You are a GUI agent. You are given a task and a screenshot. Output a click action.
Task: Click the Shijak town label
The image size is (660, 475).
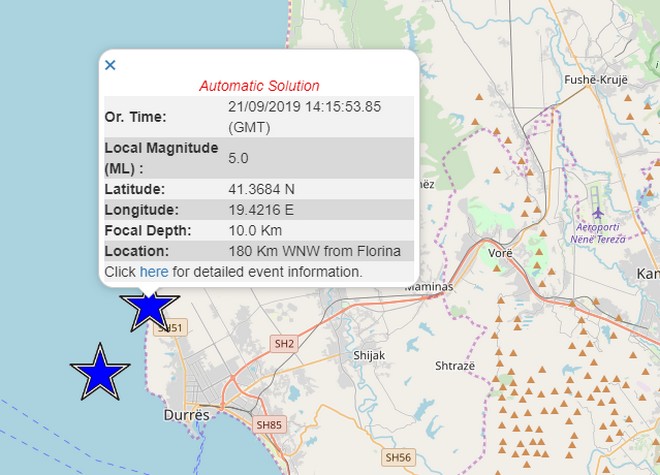click(x=369, y=355)
